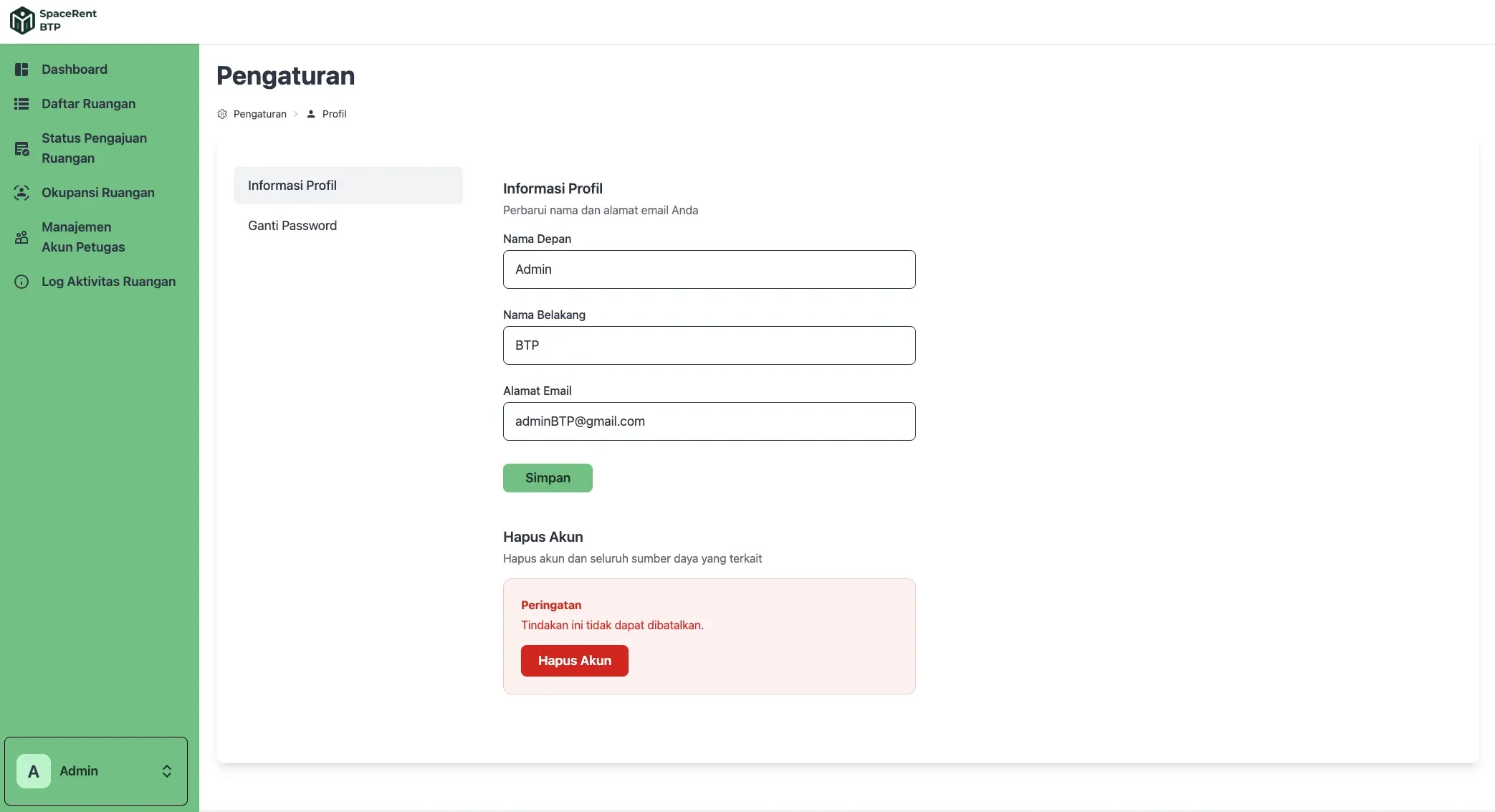Focus the Nama Belakang input field
Image resolution: width=1495 pixels, height=812 pixels.
click(710, 345)
